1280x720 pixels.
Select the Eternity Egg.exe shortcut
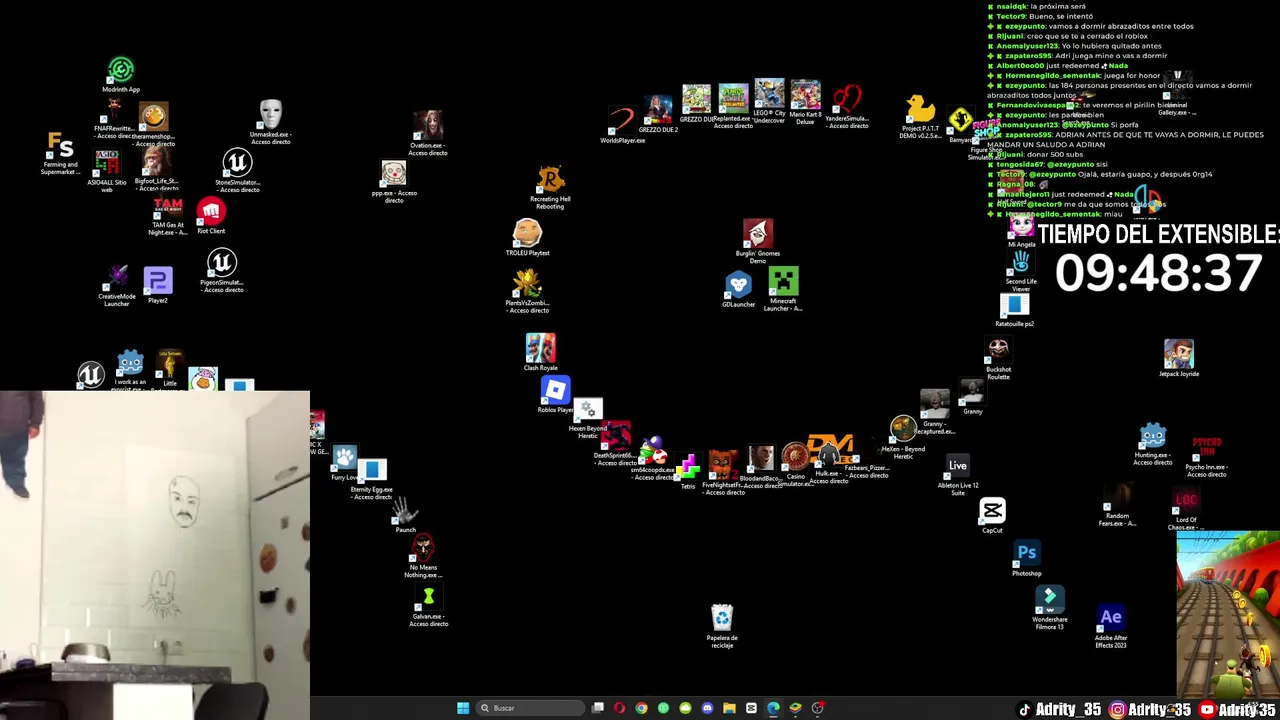tap(371, 478)
